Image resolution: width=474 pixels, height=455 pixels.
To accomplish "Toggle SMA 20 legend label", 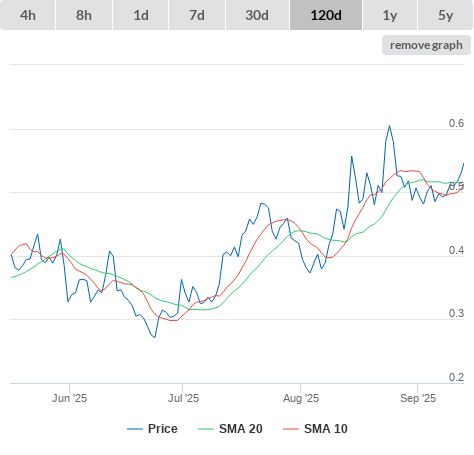I will click(x=241, y=429).
